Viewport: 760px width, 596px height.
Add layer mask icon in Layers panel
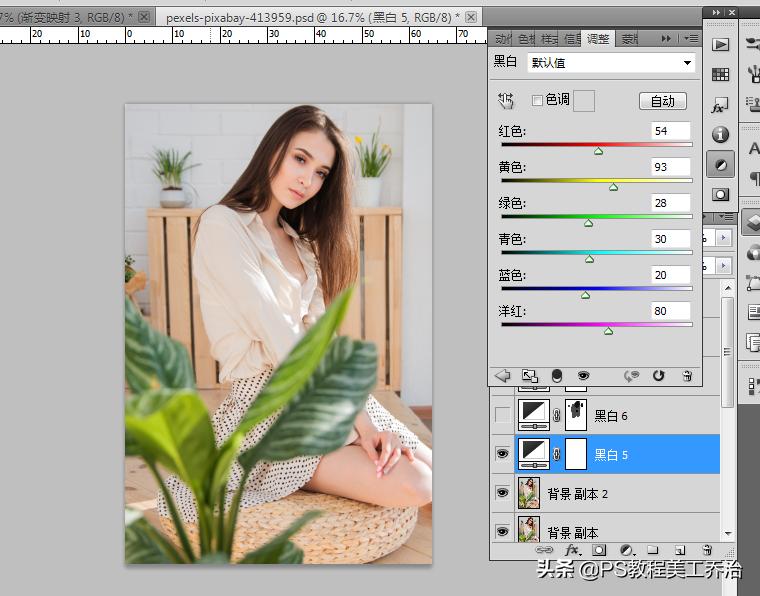(599, 550)
